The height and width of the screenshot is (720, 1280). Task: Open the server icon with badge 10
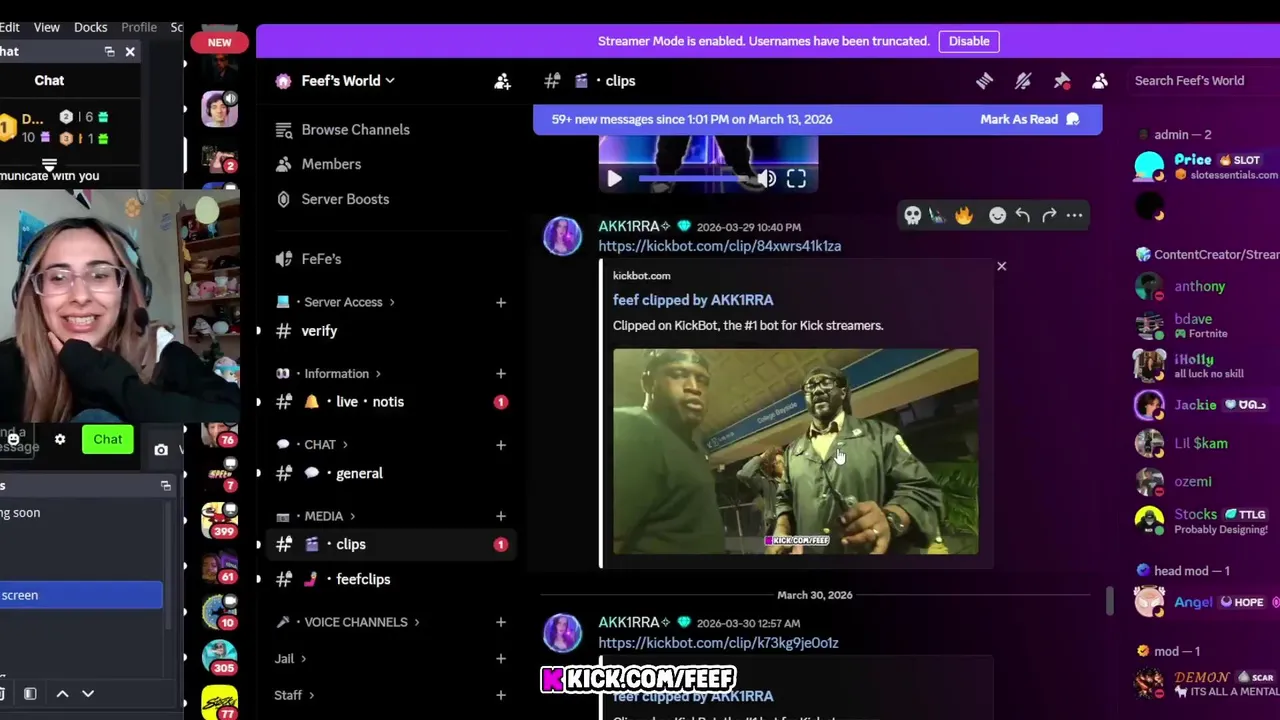(219, 612)
